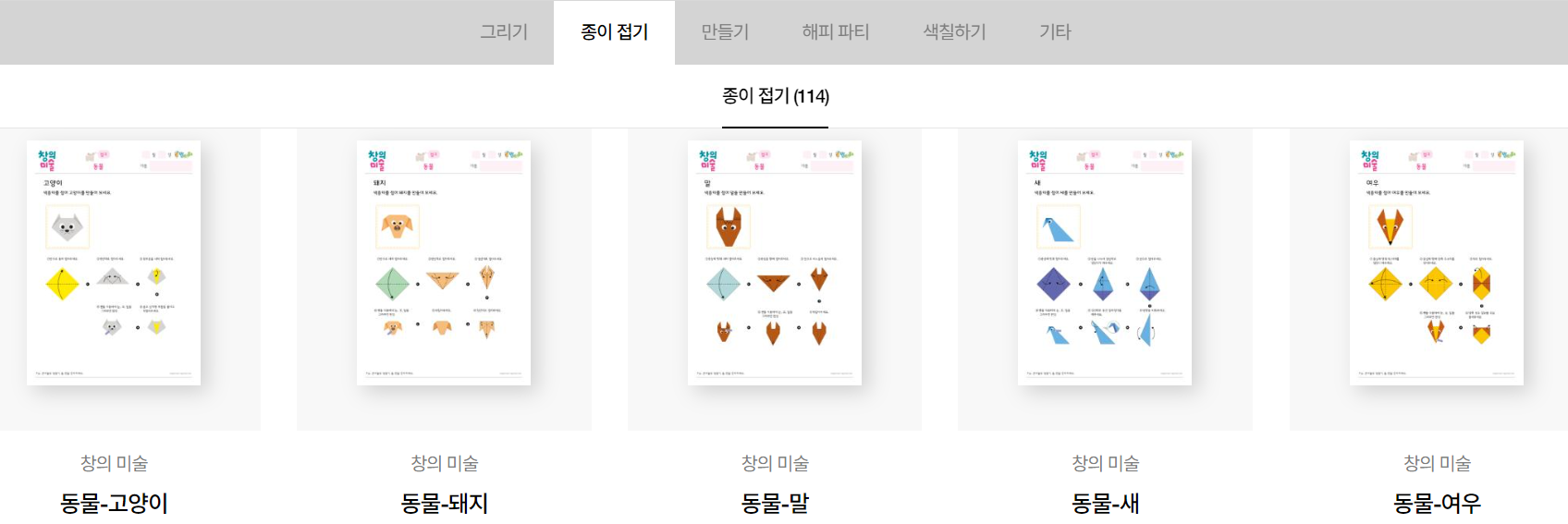Open the 해피 파티 tab
The height and width of the screenshot is (524, 1568).
[836, 32]
